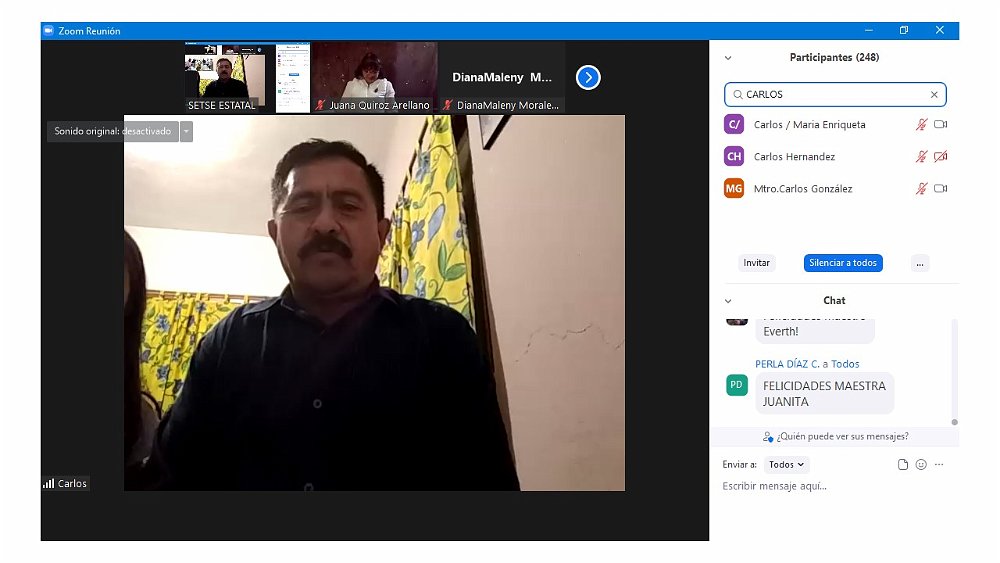
Task: Toggle the video icon for Carlos Hernandez
Action: click(x=940, y=157)
